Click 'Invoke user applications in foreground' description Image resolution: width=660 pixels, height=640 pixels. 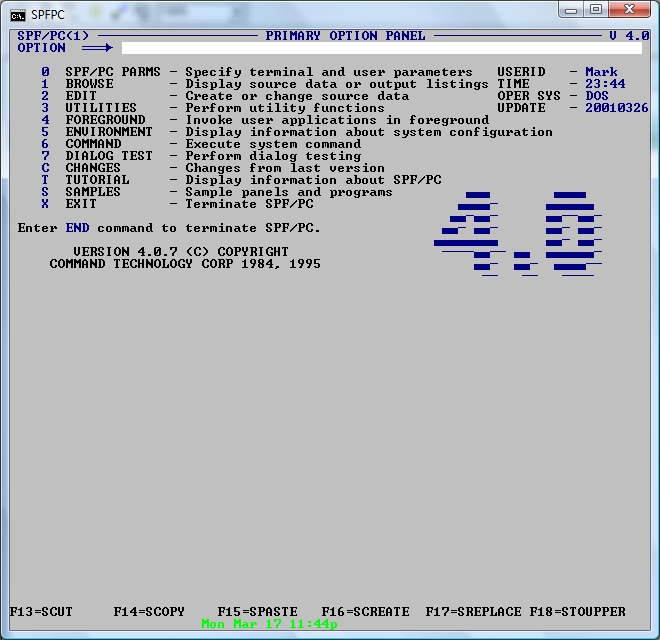337,120
